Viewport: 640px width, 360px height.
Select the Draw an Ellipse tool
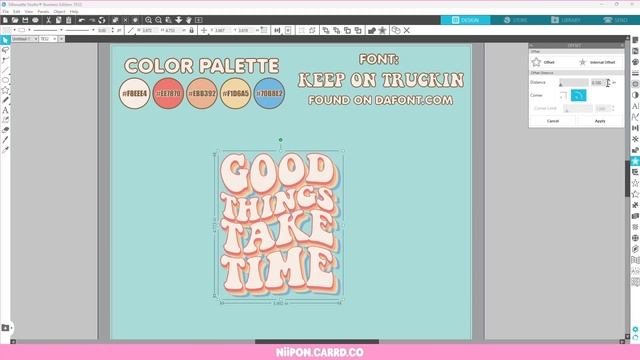tap(5, 80)
